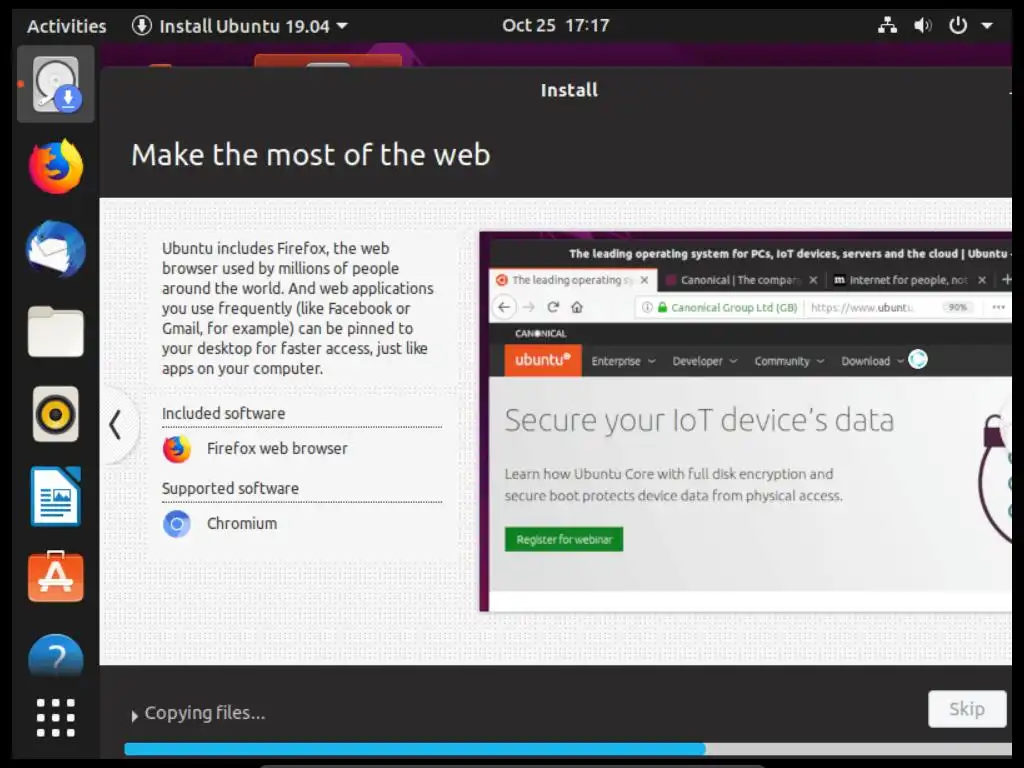The height and width of the screenshot is (768, 1024).
Task: Click the Included software heading
Action: (223, 413)
